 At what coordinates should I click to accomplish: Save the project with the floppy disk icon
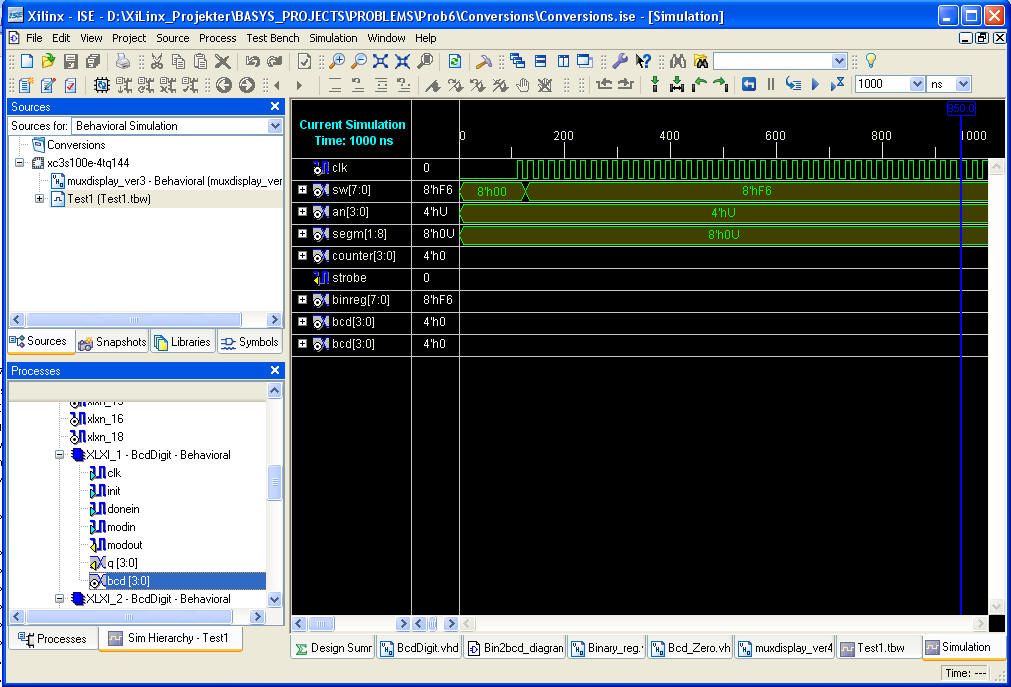[70, 61]
